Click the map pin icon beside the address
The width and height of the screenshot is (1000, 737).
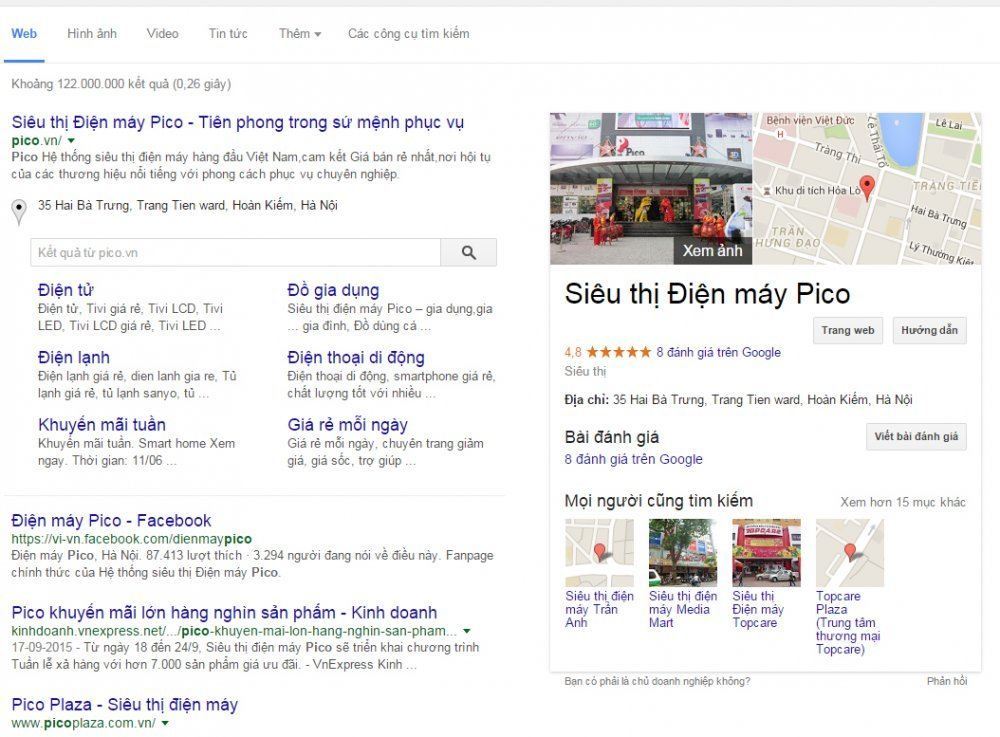19,212
